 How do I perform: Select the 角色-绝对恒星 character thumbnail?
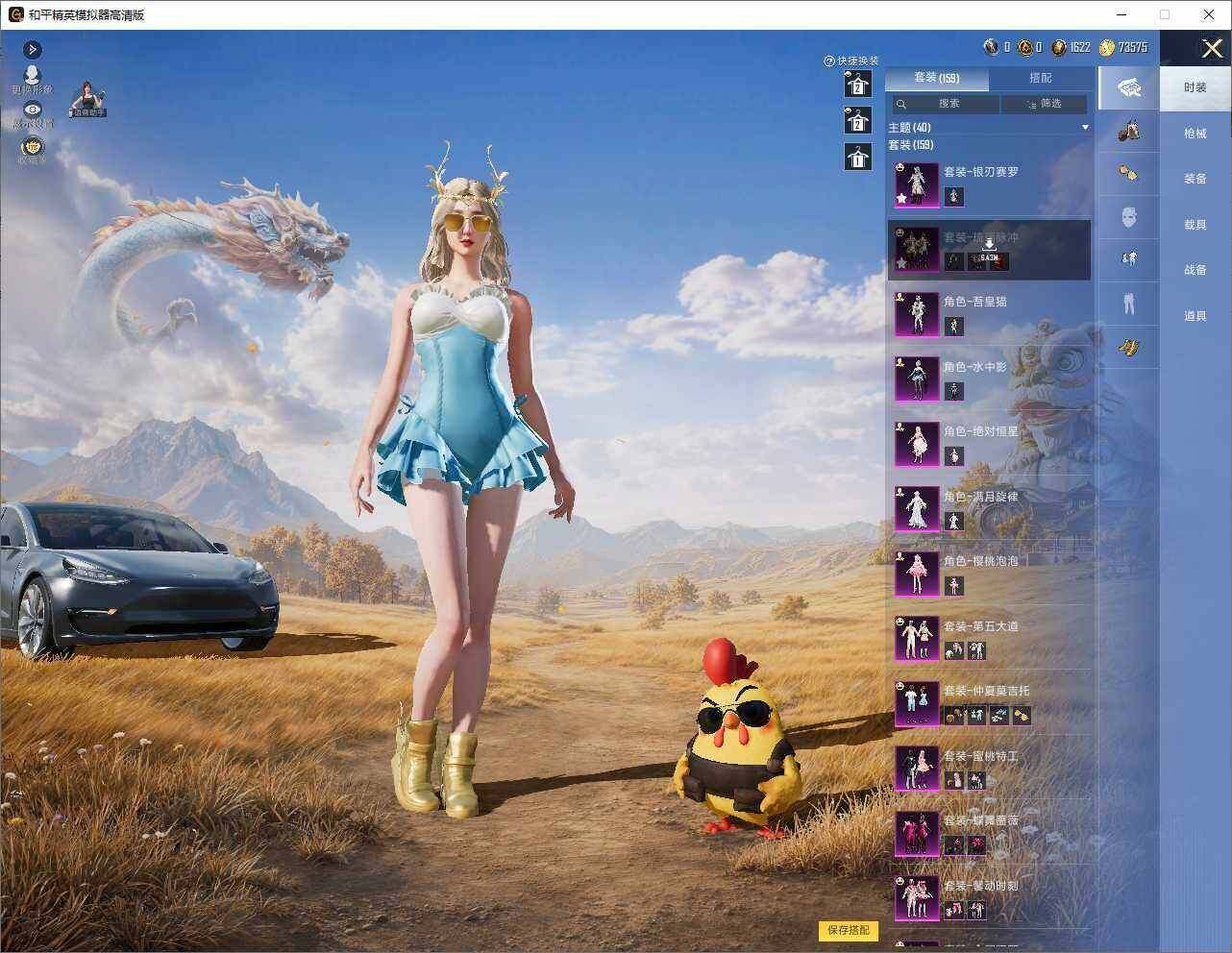pos(917,444)
